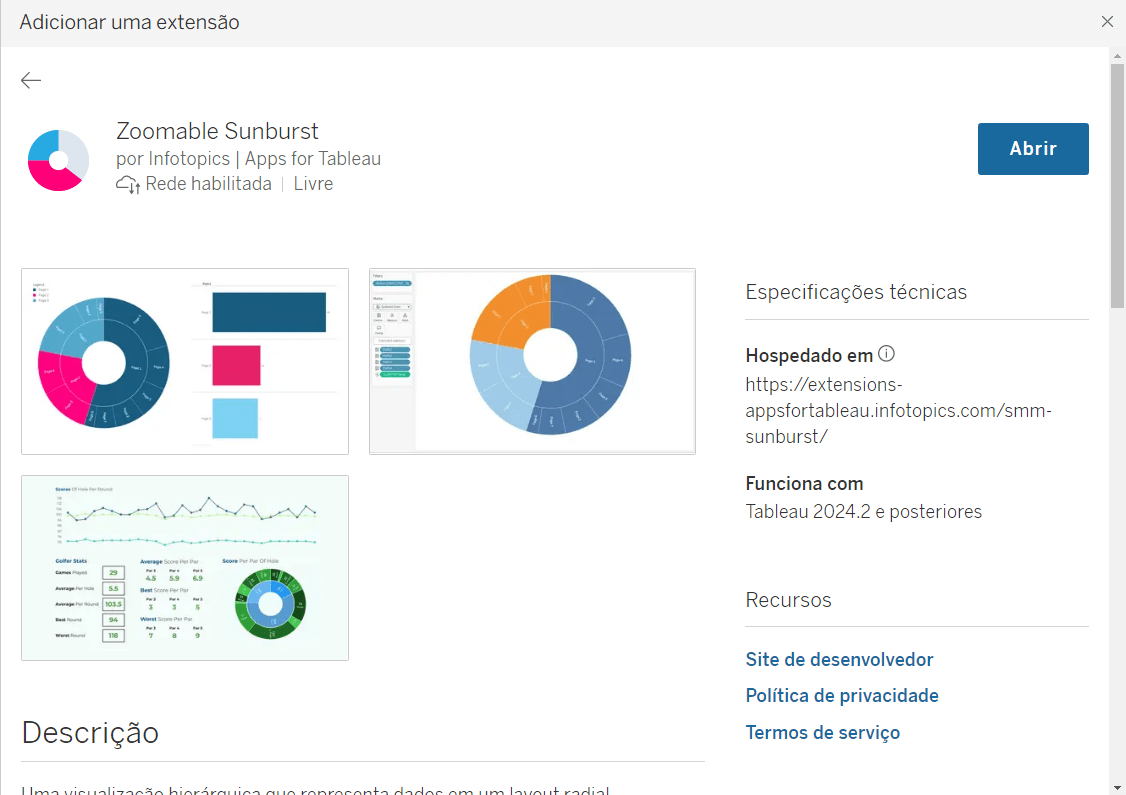Image resolution: width=1126 pixels, height=795 pixels.
Task: Click the scrollbar up arrow
Action: click(x=1117, y=54)
